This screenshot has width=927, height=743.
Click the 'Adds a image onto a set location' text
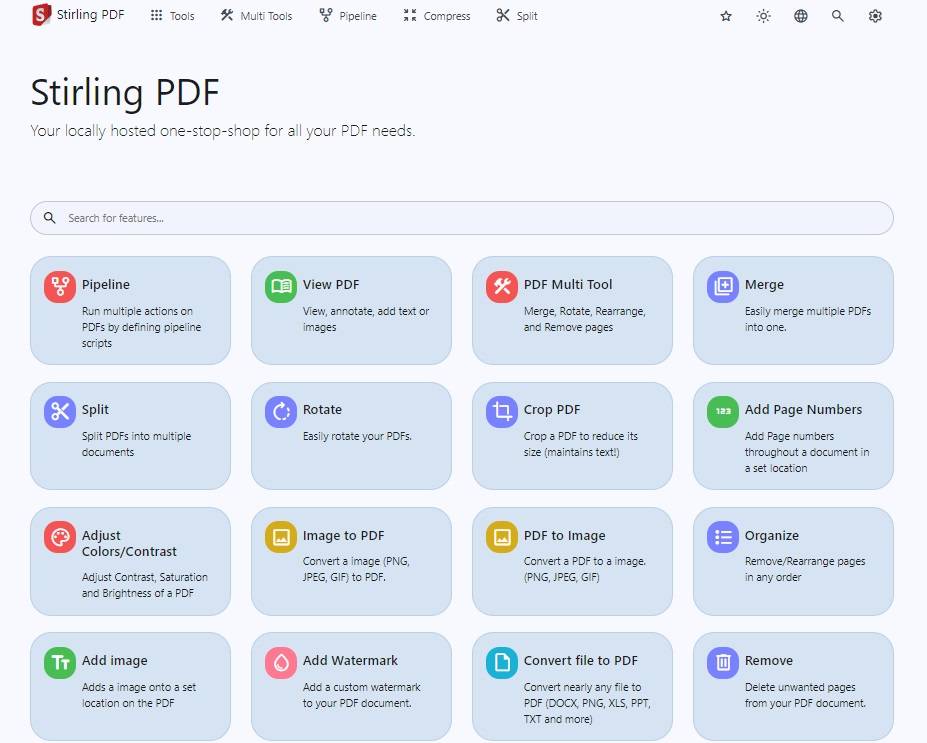pos(139,695)
